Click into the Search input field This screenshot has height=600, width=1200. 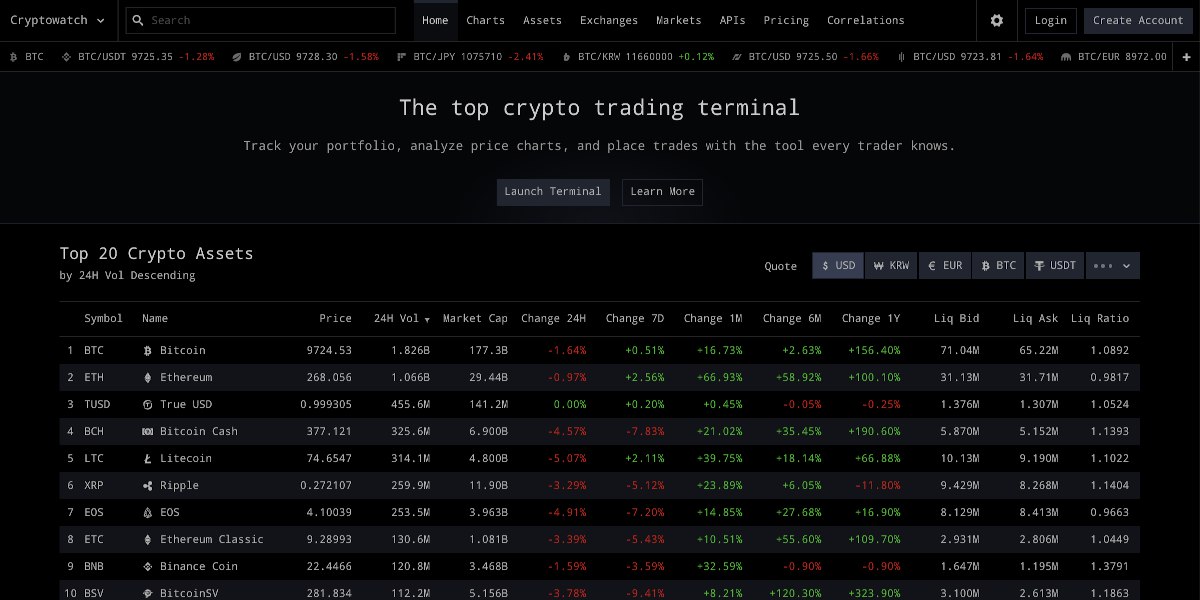point(260,20)
